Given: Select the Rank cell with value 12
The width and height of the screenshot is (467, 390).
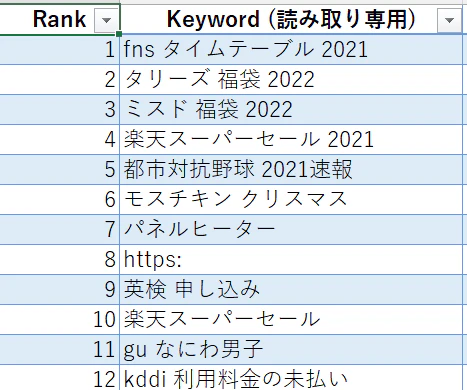Looking at the screenshot, I should tap(59, 378).
